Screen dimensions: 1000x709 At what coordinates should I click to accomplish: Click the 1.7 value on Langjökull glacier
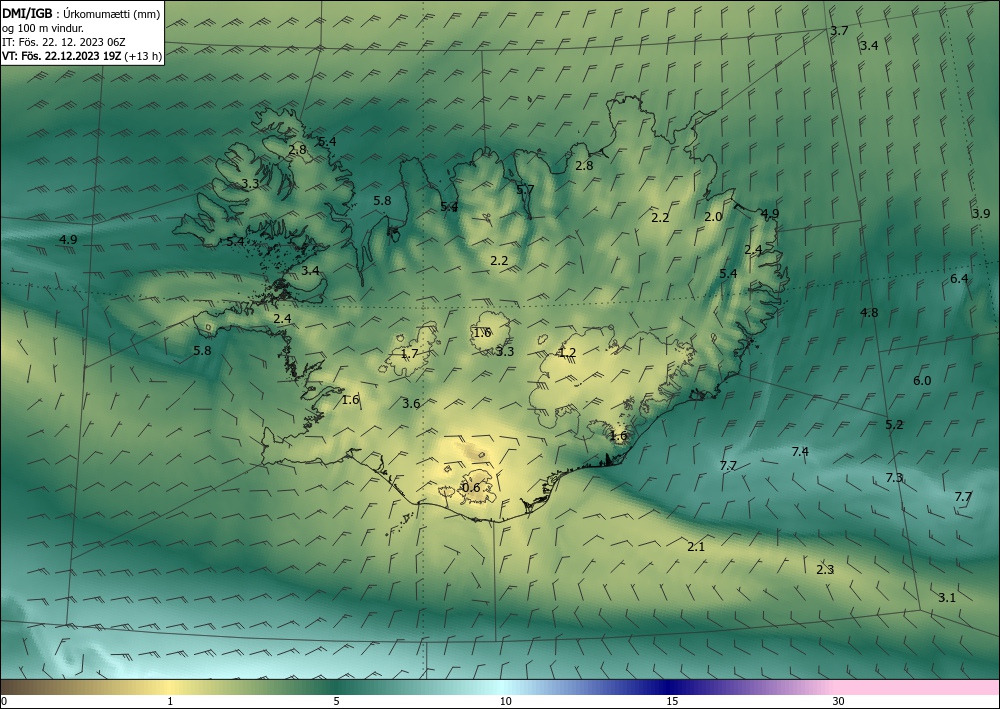pos(409,353)
